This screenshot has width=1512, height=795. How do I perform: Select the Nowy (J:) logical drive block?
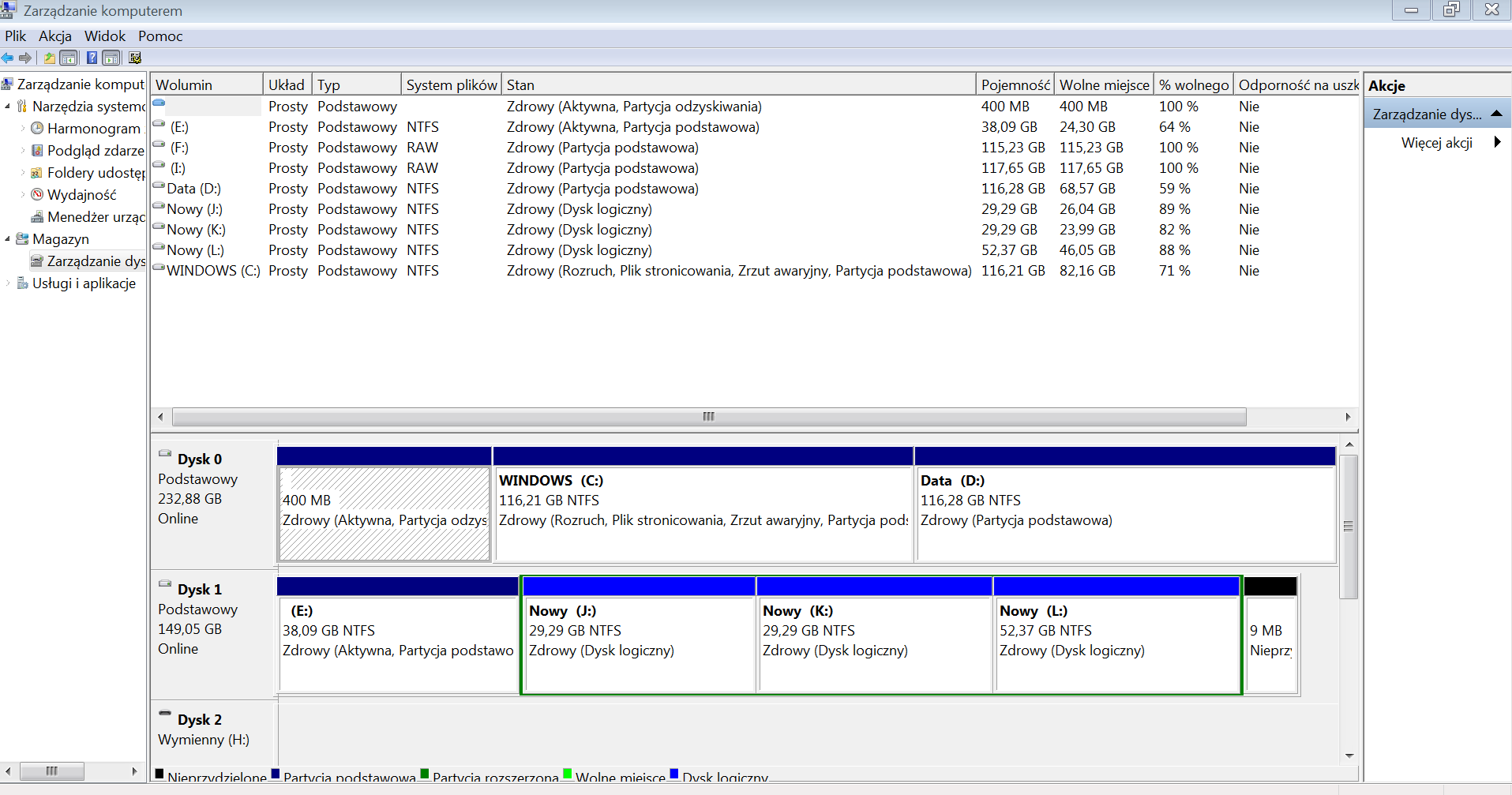point(639,636)
